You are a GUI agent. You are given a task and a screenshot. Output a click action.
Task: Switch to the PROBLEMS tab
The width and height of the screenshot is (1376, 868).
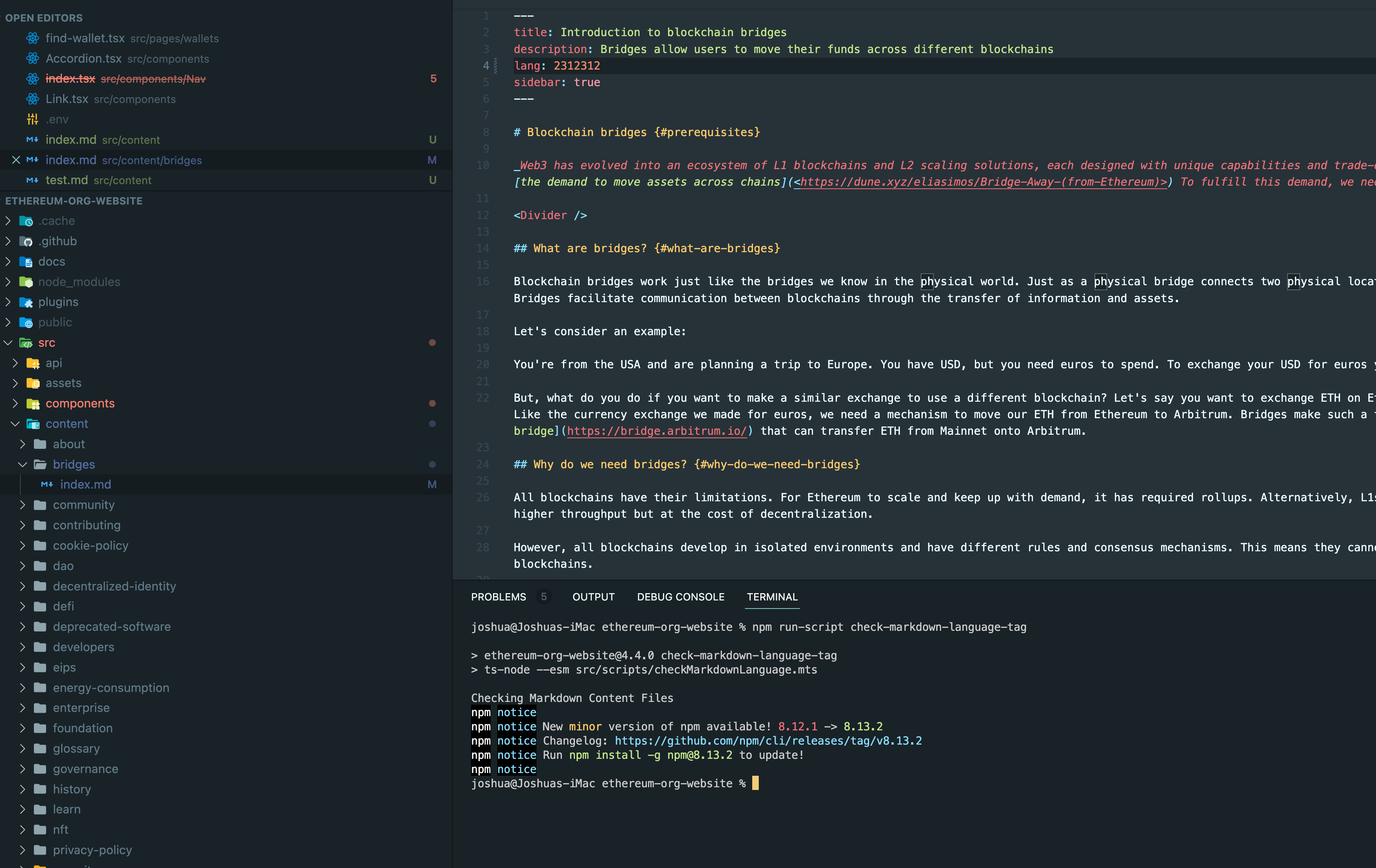pos(498,597)
